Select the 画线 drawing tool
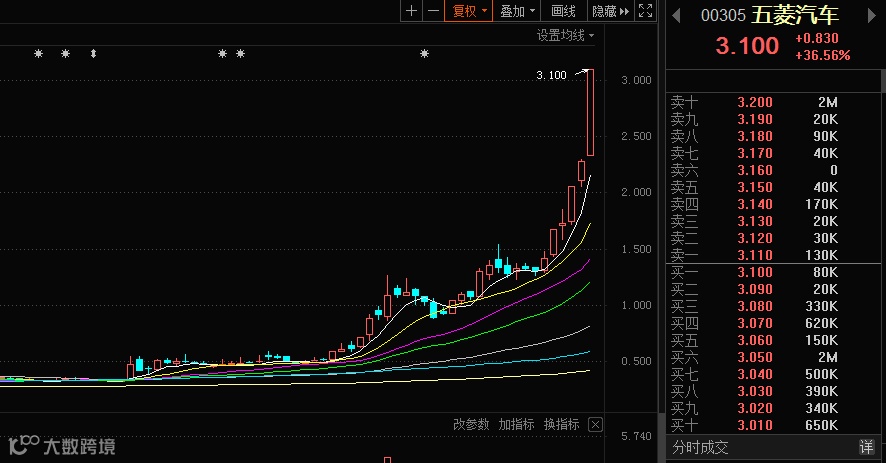Viewport: 886px width, 463px height. pos(563,11)
